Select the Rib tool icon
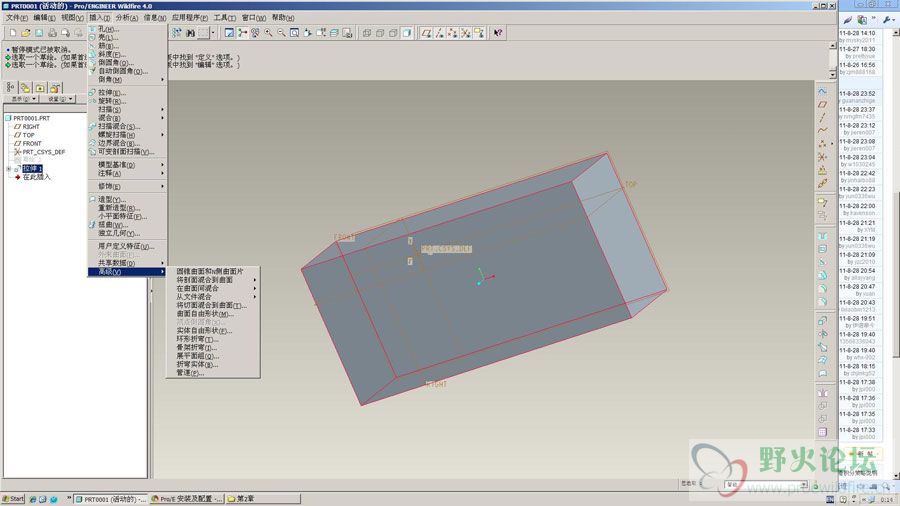The width and height of the screenshot is (900, 506). tap(823, 263)
